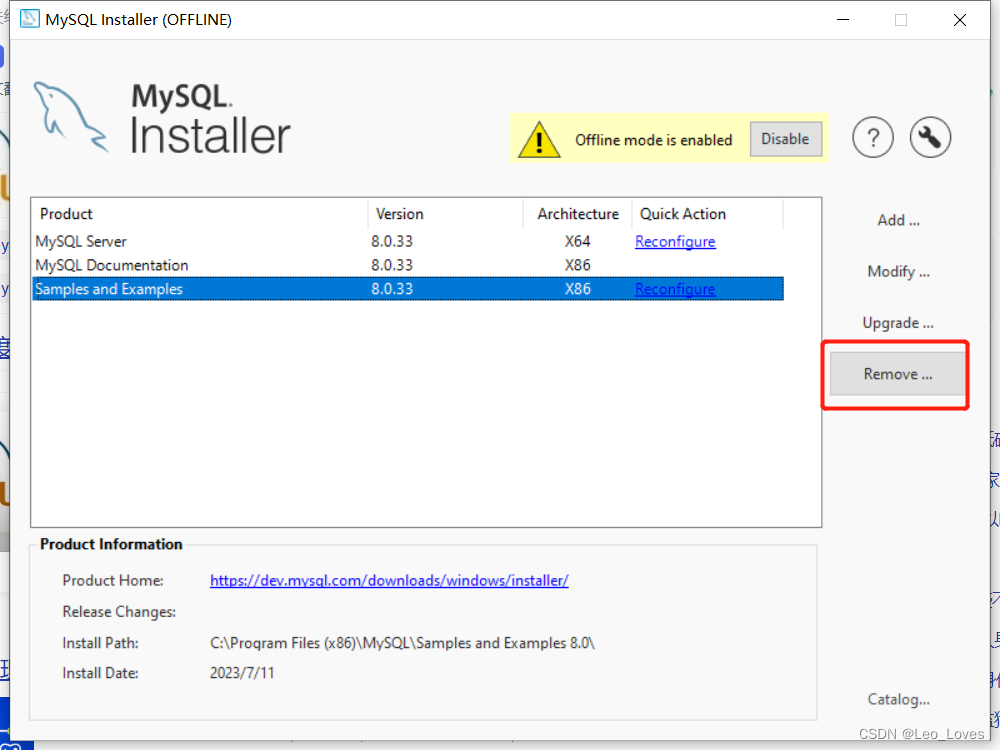1000x750 pixels.
Task: Open the Product Home download page link
Action: 389,580
